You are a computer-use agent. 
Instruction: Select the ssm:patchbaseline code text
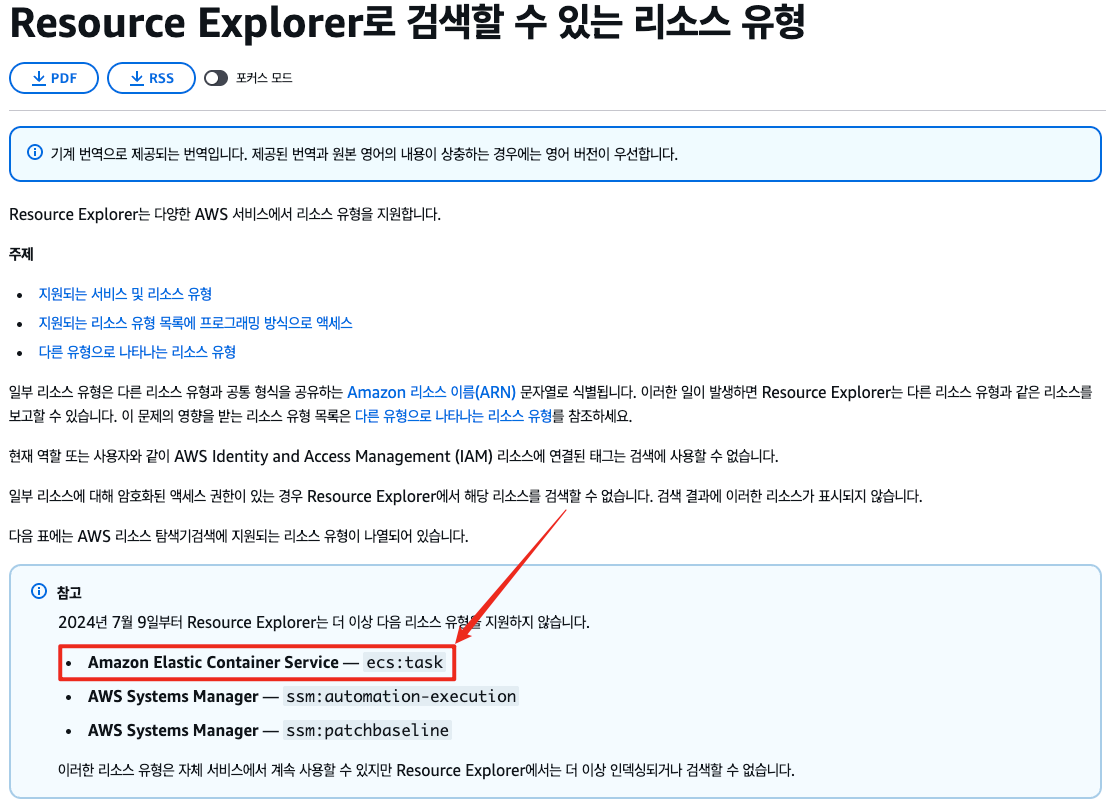[x=367, y=730]
